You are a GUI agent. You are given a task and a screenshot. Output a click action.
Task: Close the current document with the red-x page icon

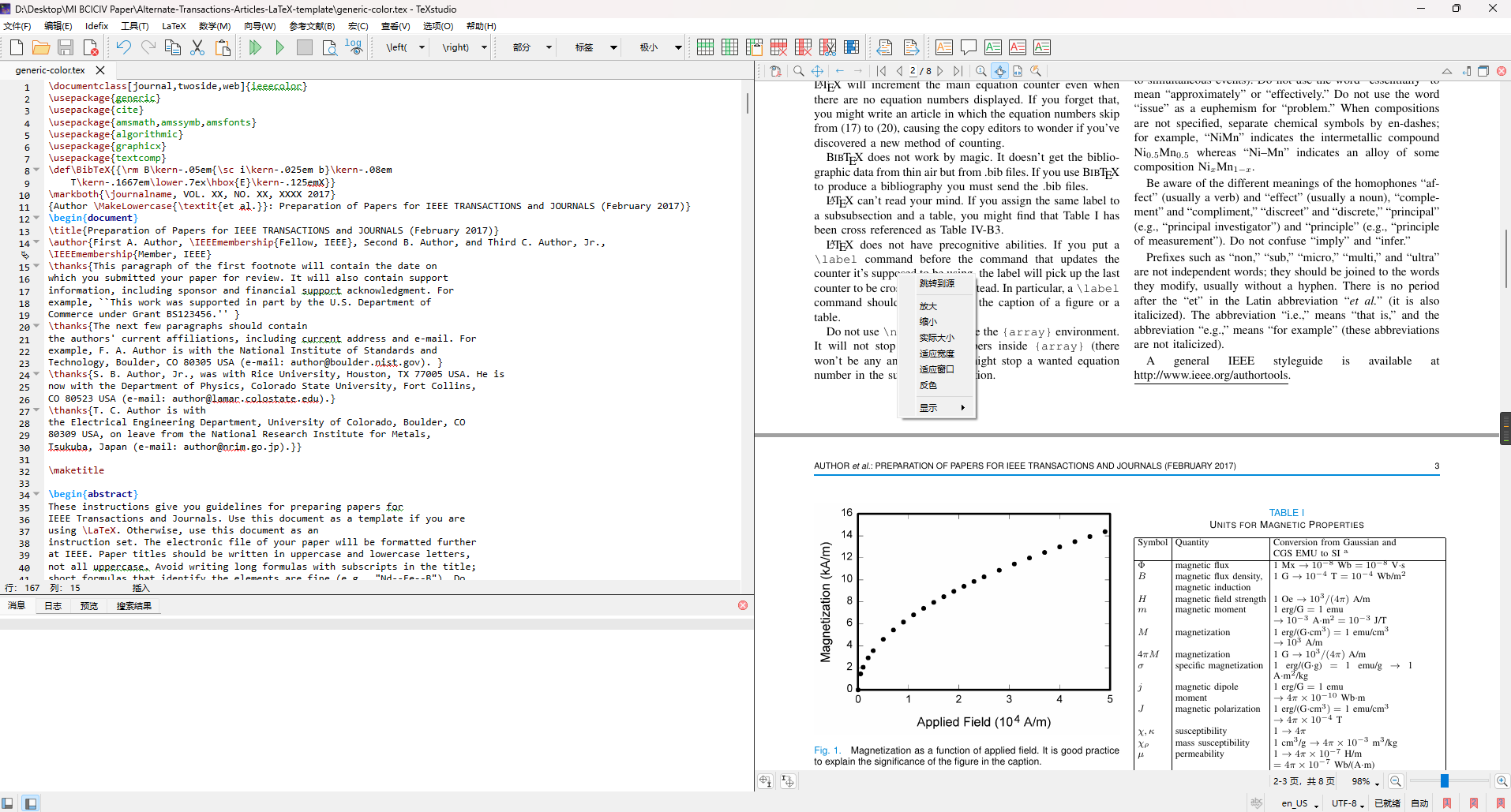[91, 47]
